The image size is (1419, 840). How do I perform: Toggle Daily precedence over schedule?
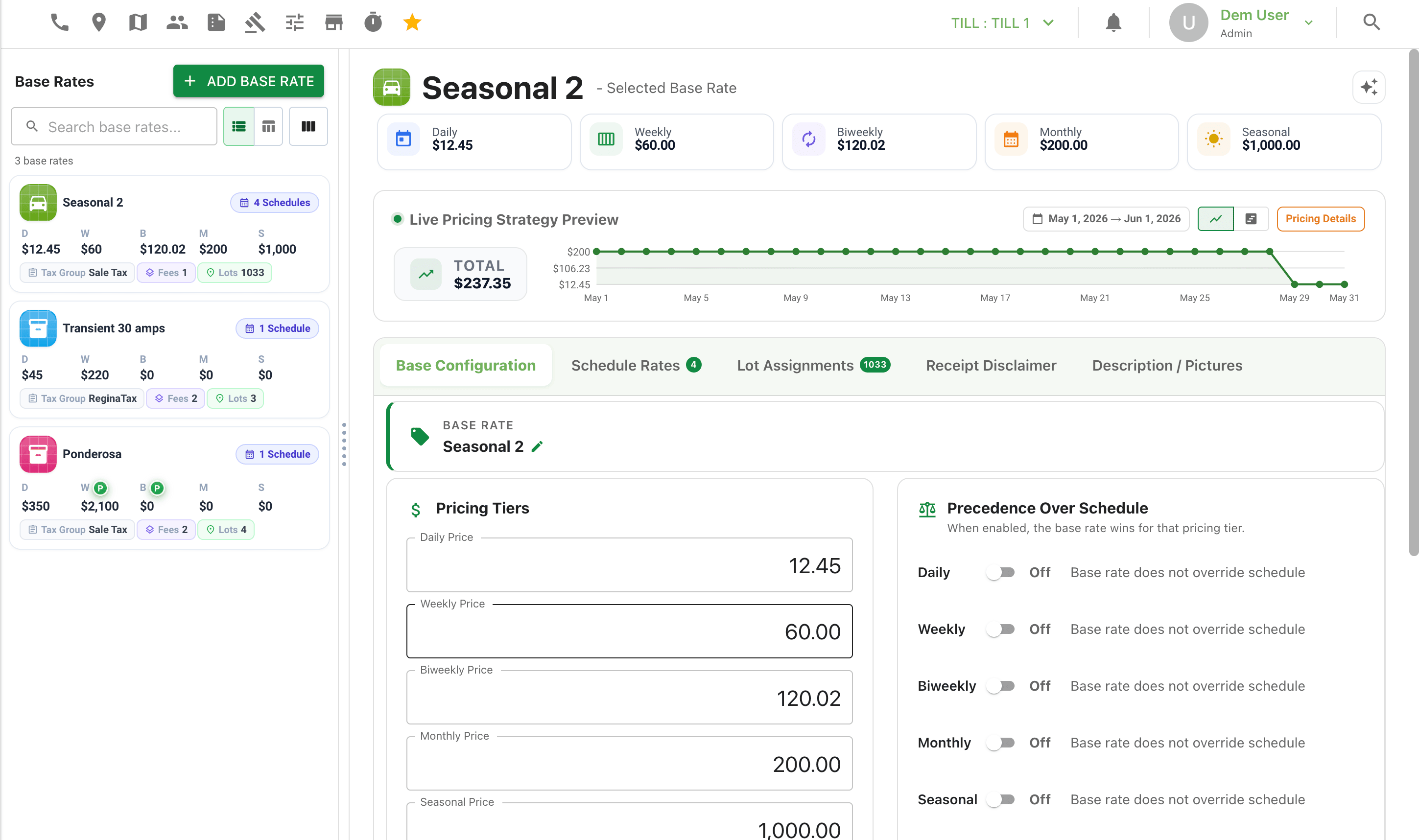coord(1000,573)
